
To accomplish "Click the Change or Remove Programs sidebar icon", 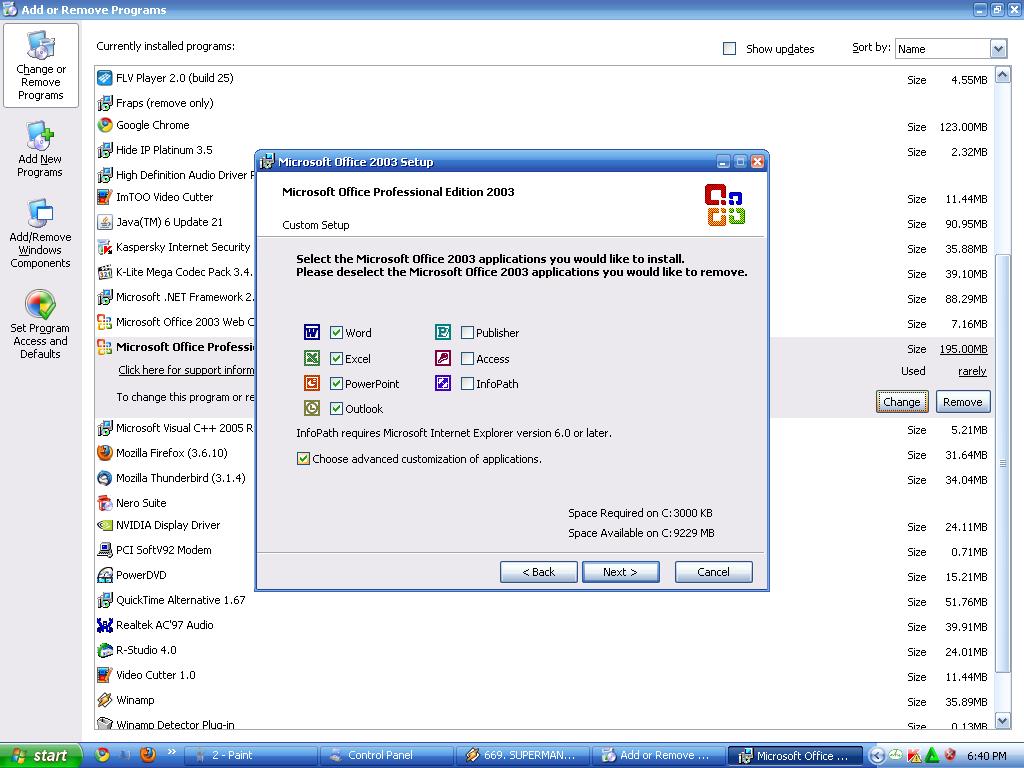I will [40, 65].
